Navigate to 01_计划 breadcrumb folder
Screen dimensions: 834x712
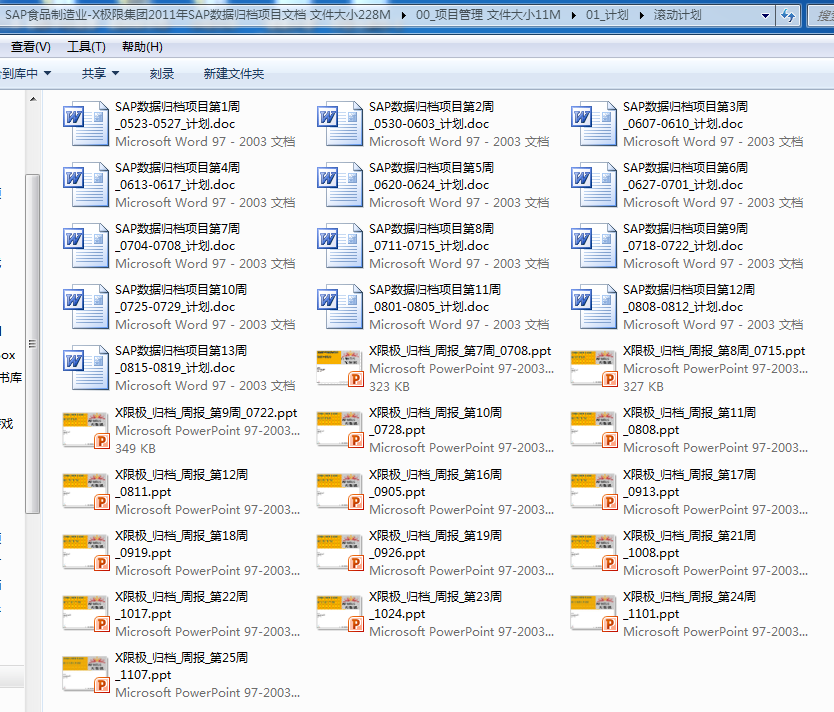point(607,15)
